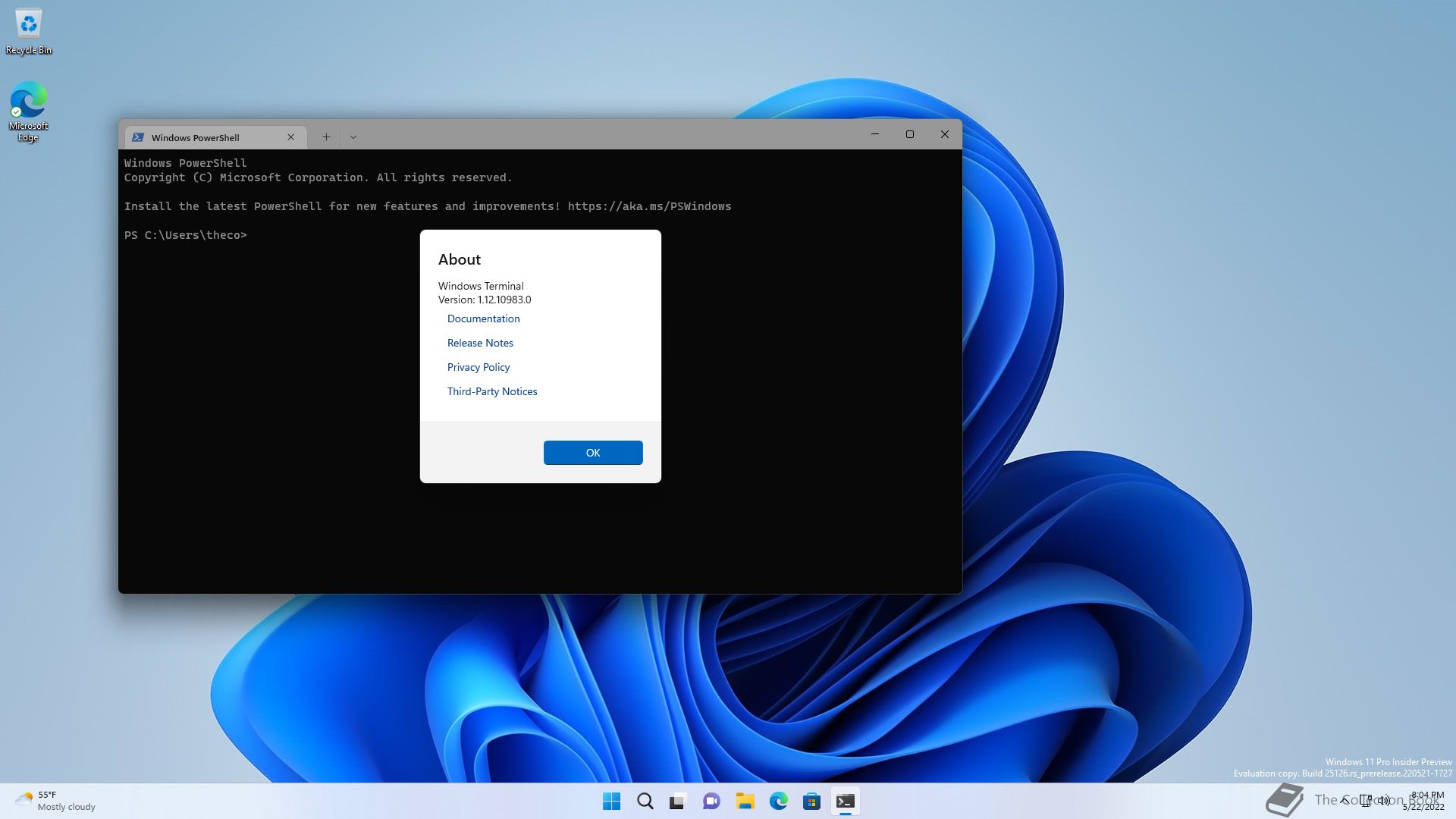Click the 'Copyright (C) Microsoft Corporation' line
Viewport: 1456px width, 819px height.
(318, 177)
